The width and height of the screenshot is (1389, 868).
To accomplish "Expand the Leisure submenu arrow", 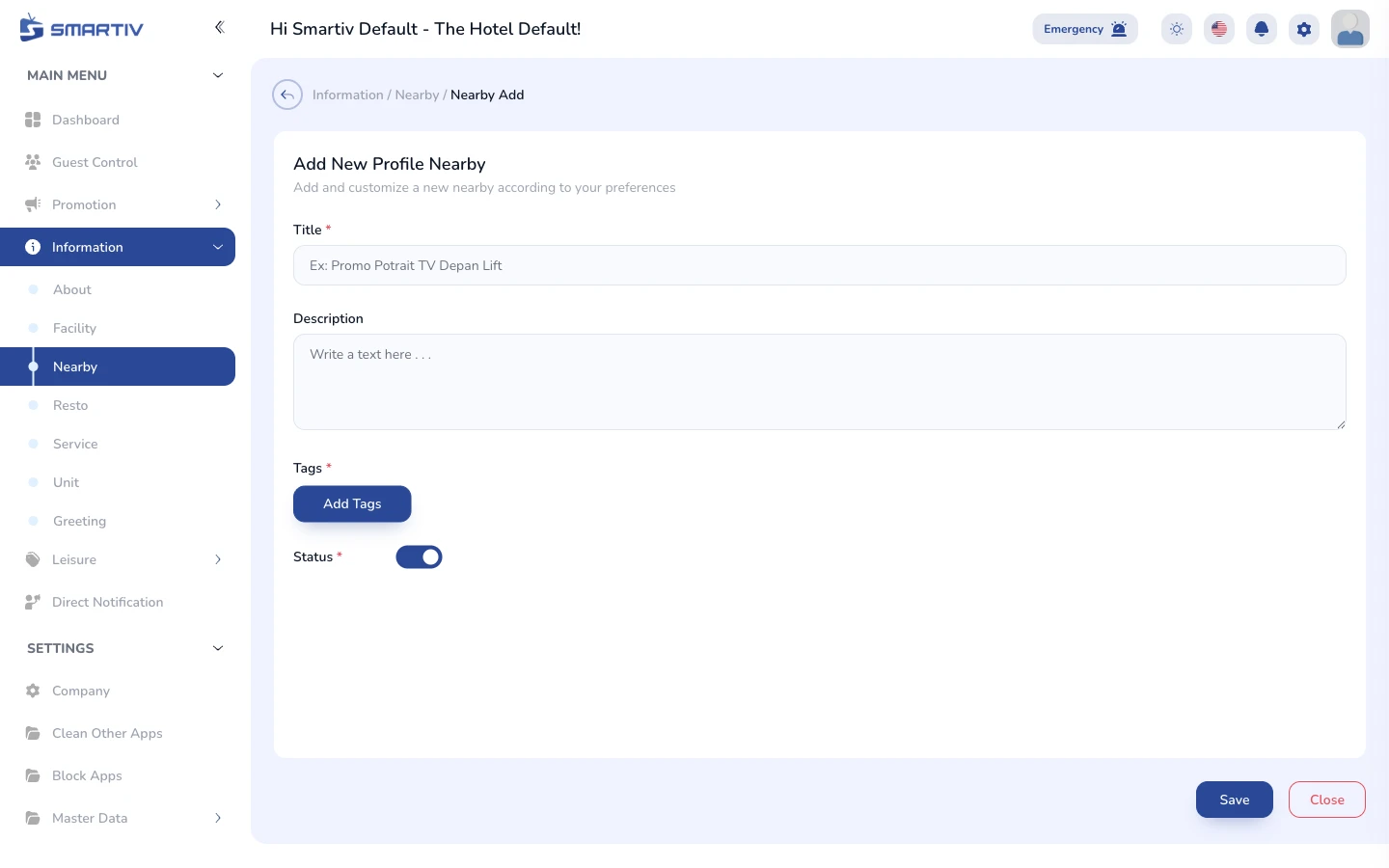I will tap(218, 559).
